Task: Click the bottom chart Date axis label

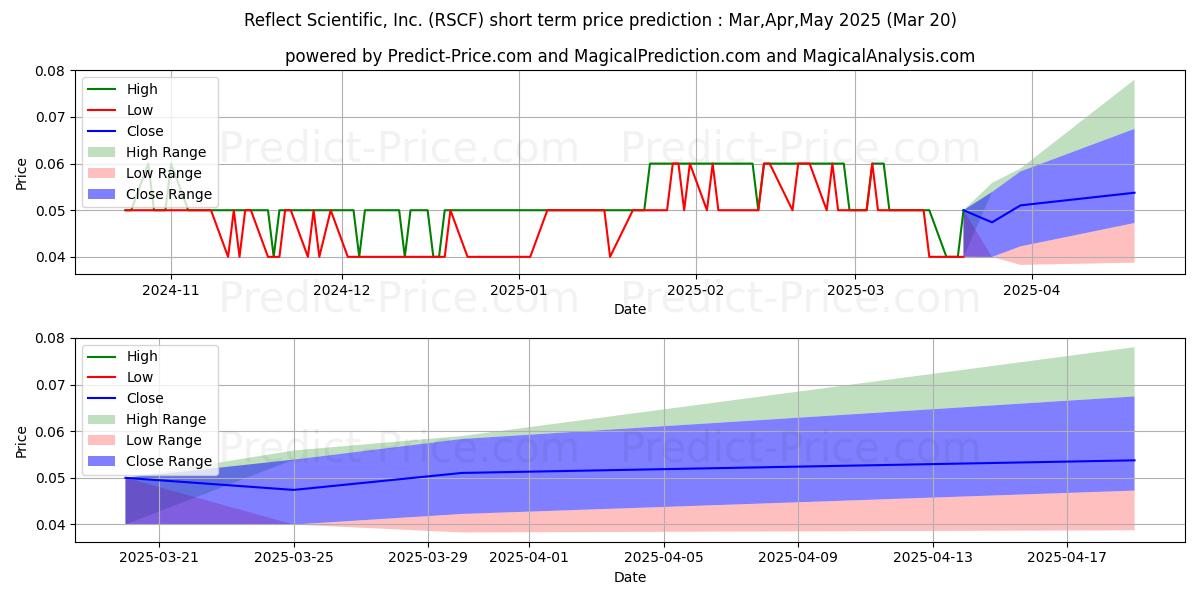Action: coord(630,577)
